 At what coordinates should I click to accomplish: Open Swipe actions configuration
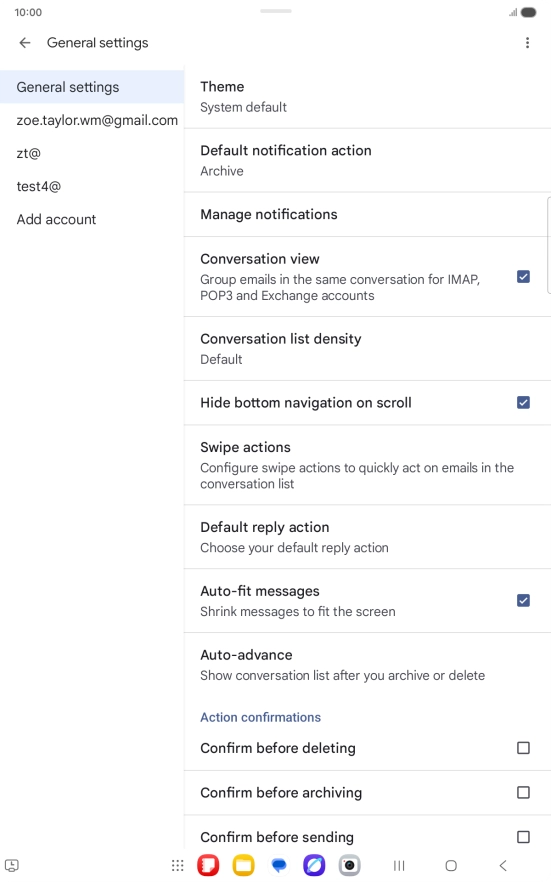tap(367, 465)
